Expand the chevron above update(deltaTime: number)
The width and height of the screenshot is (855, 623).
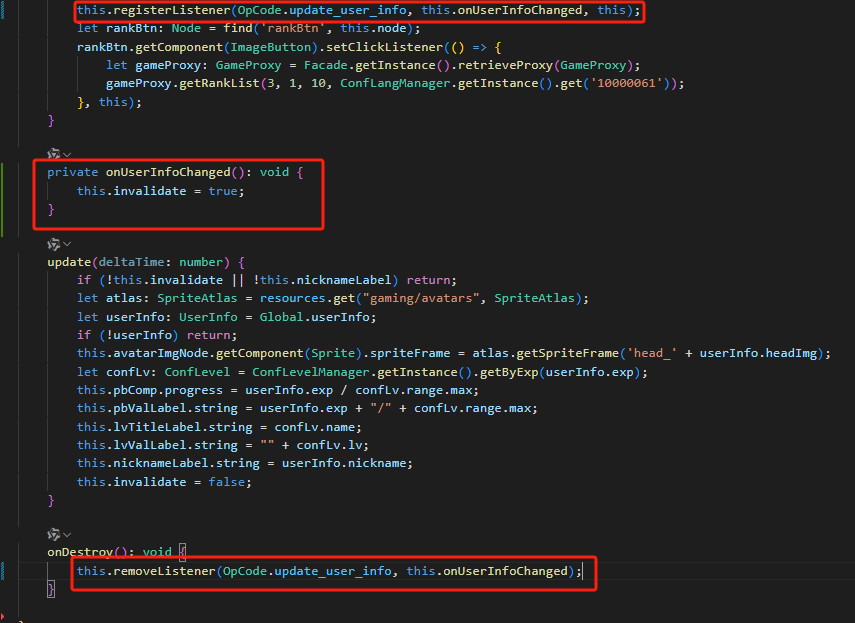[67, 244]
